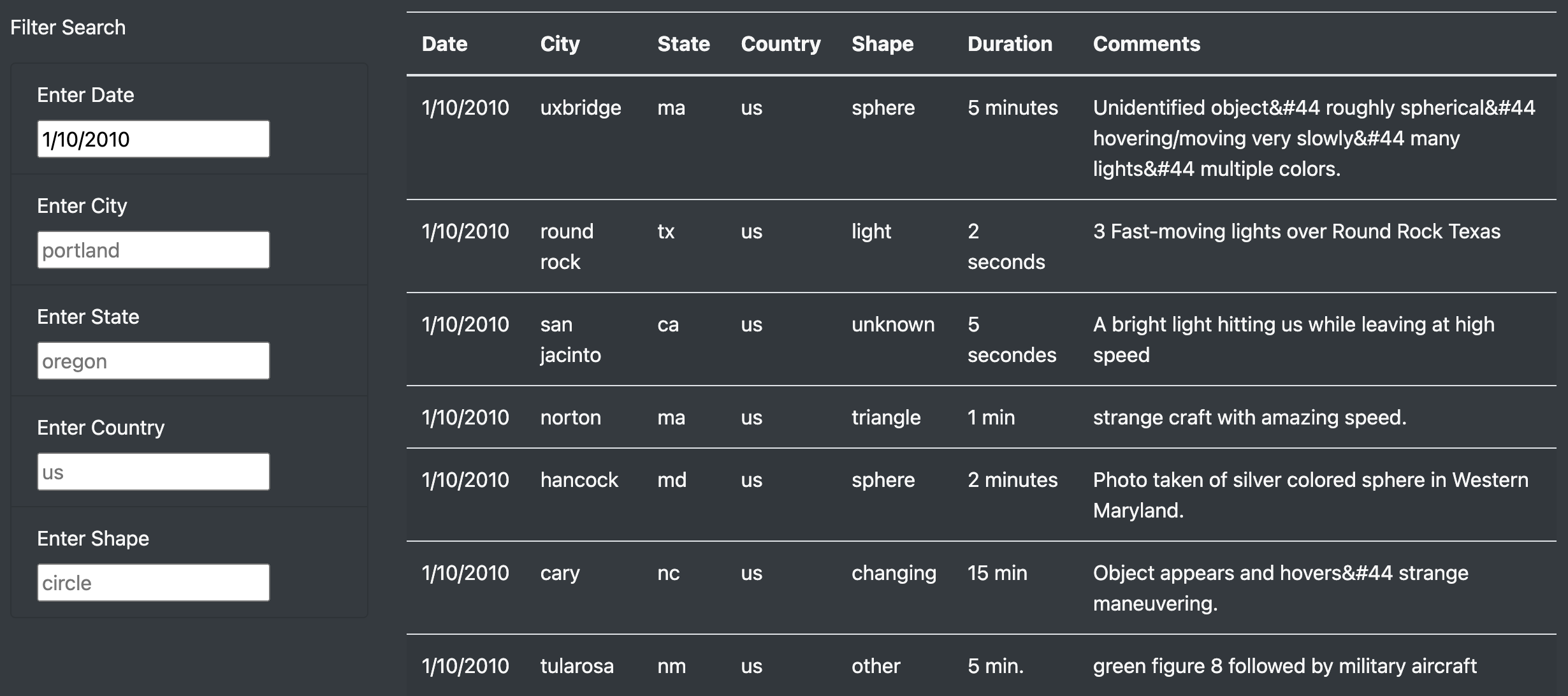Select the Date column header
Screen dimensions: 1568x696
[444, 43]
